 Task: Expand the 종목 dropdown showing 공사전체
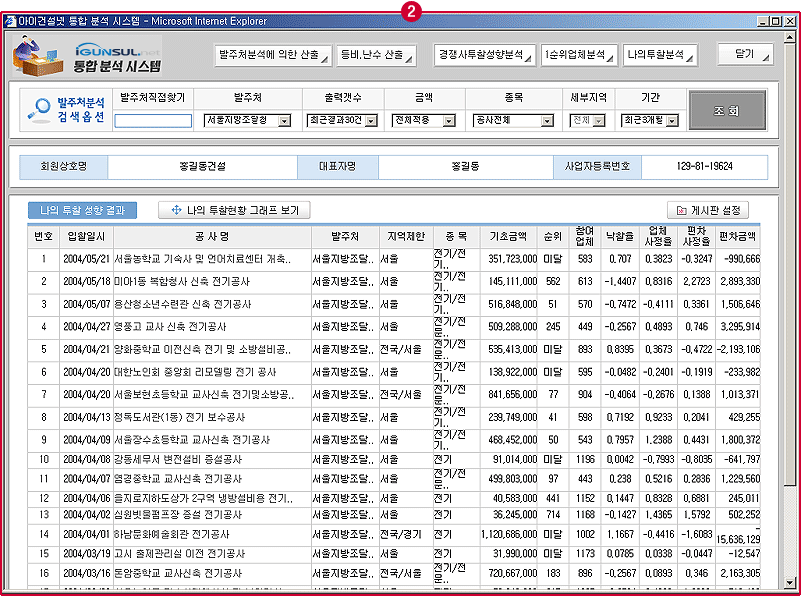tap(513, 121)
